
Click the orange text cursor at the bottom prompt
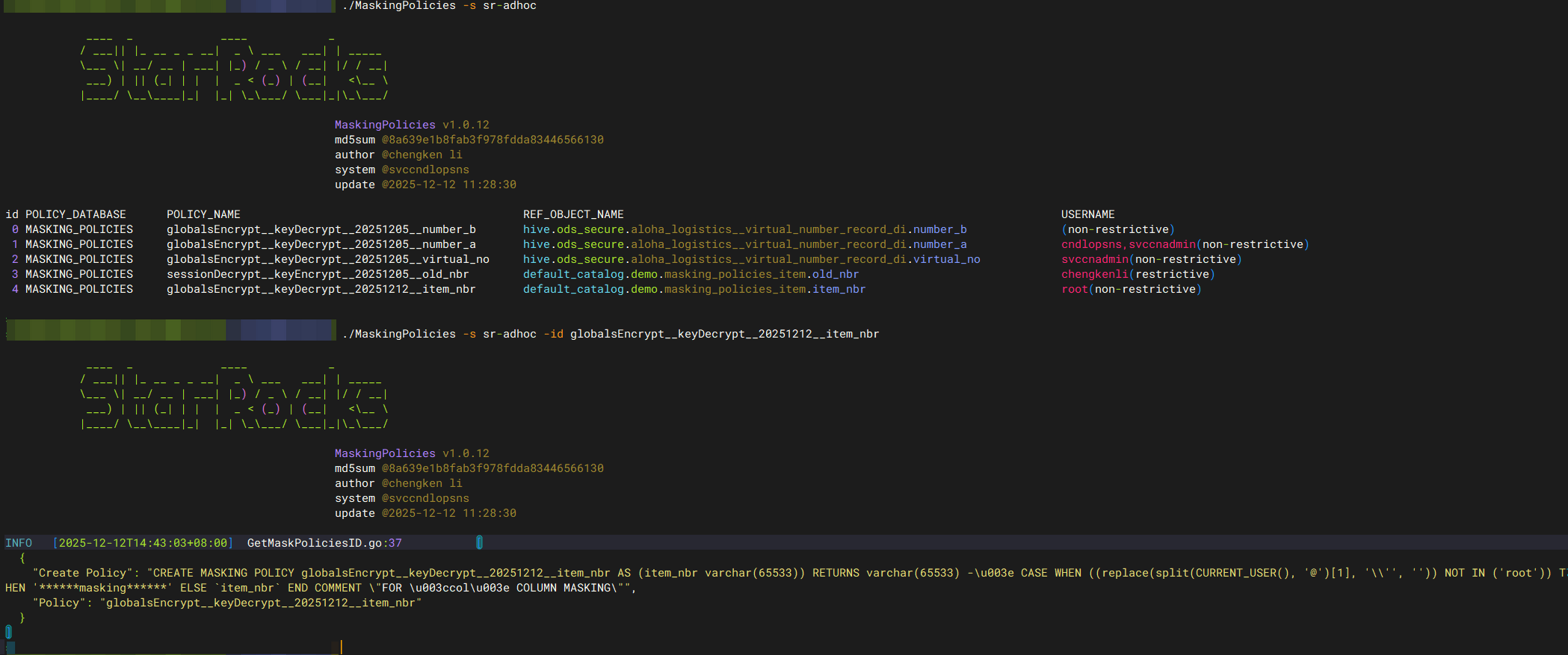pos(341,647)
